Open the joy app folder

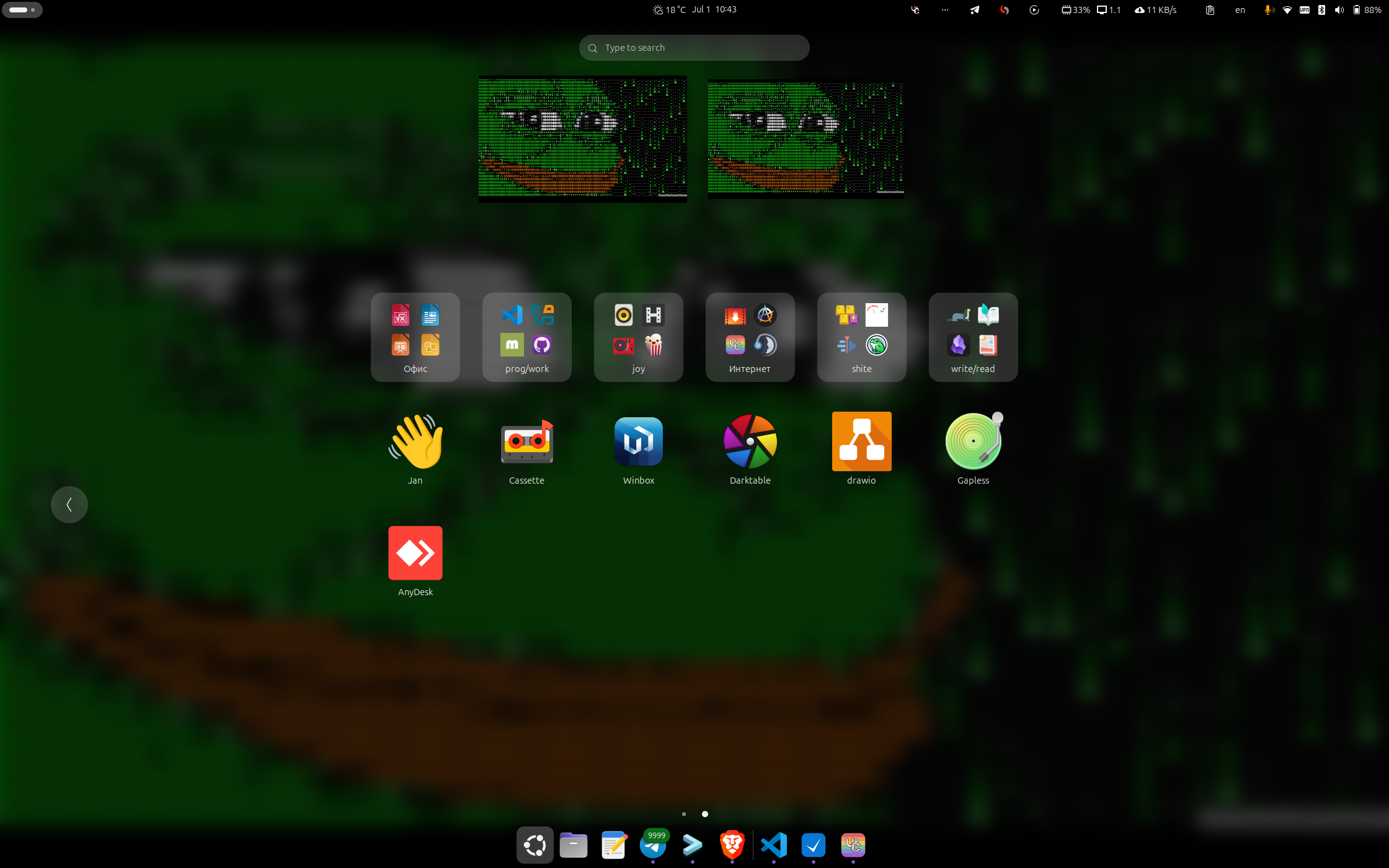(638, 337)
